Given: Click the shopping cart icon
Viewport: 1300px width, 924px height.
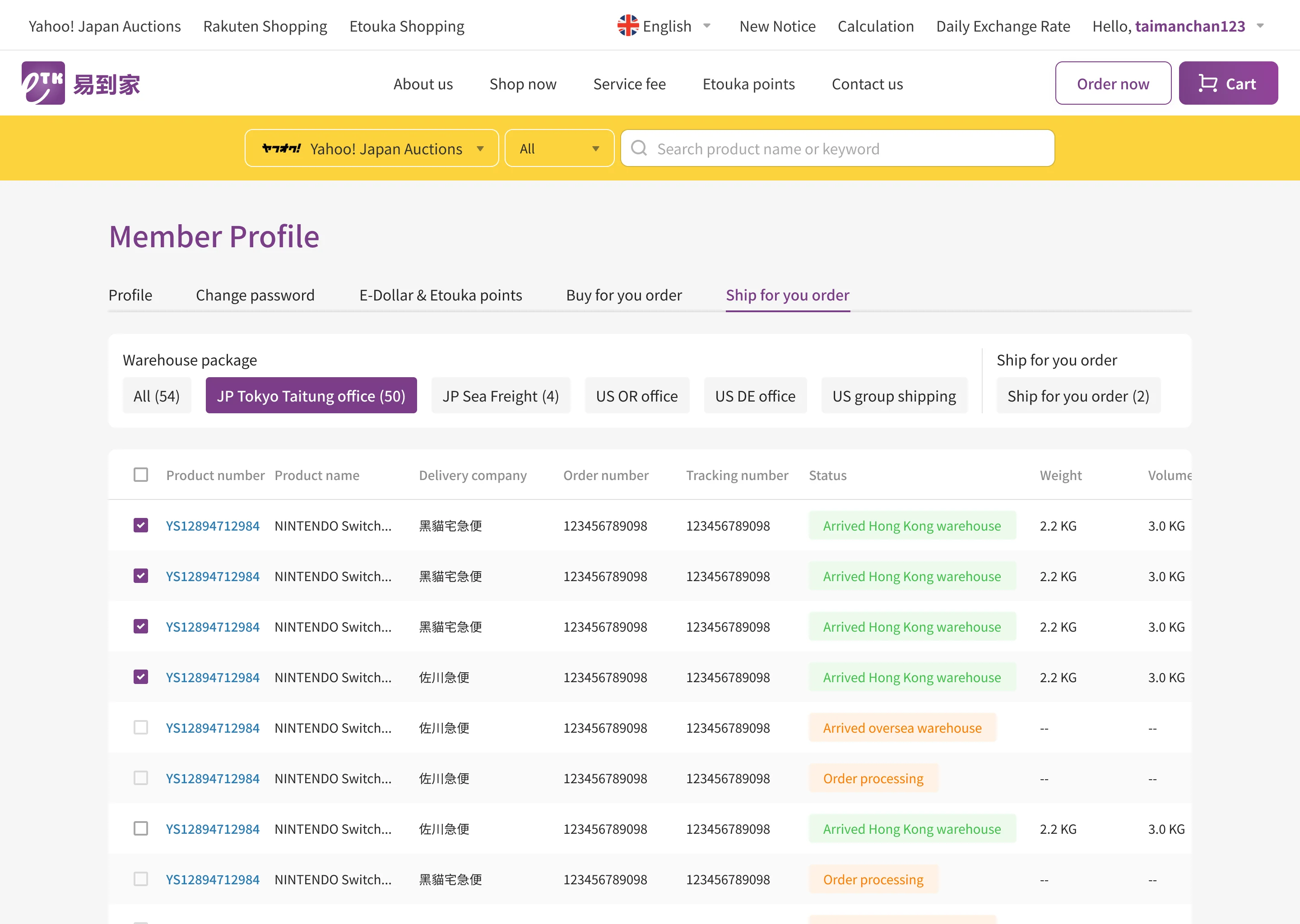Looking at the screenshot, I should 1207,83.
